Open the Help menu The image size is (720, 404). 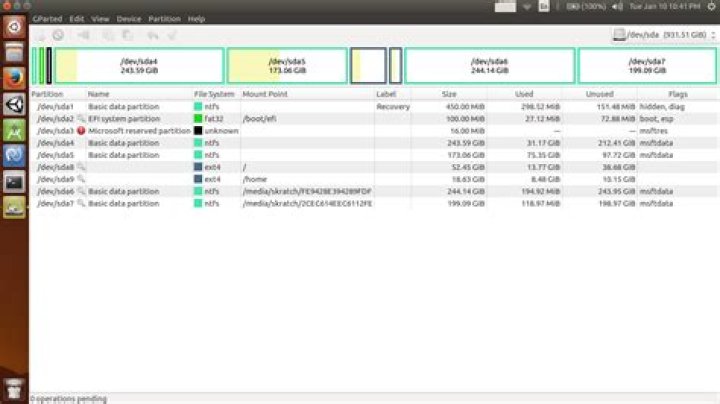click(196, 19)
